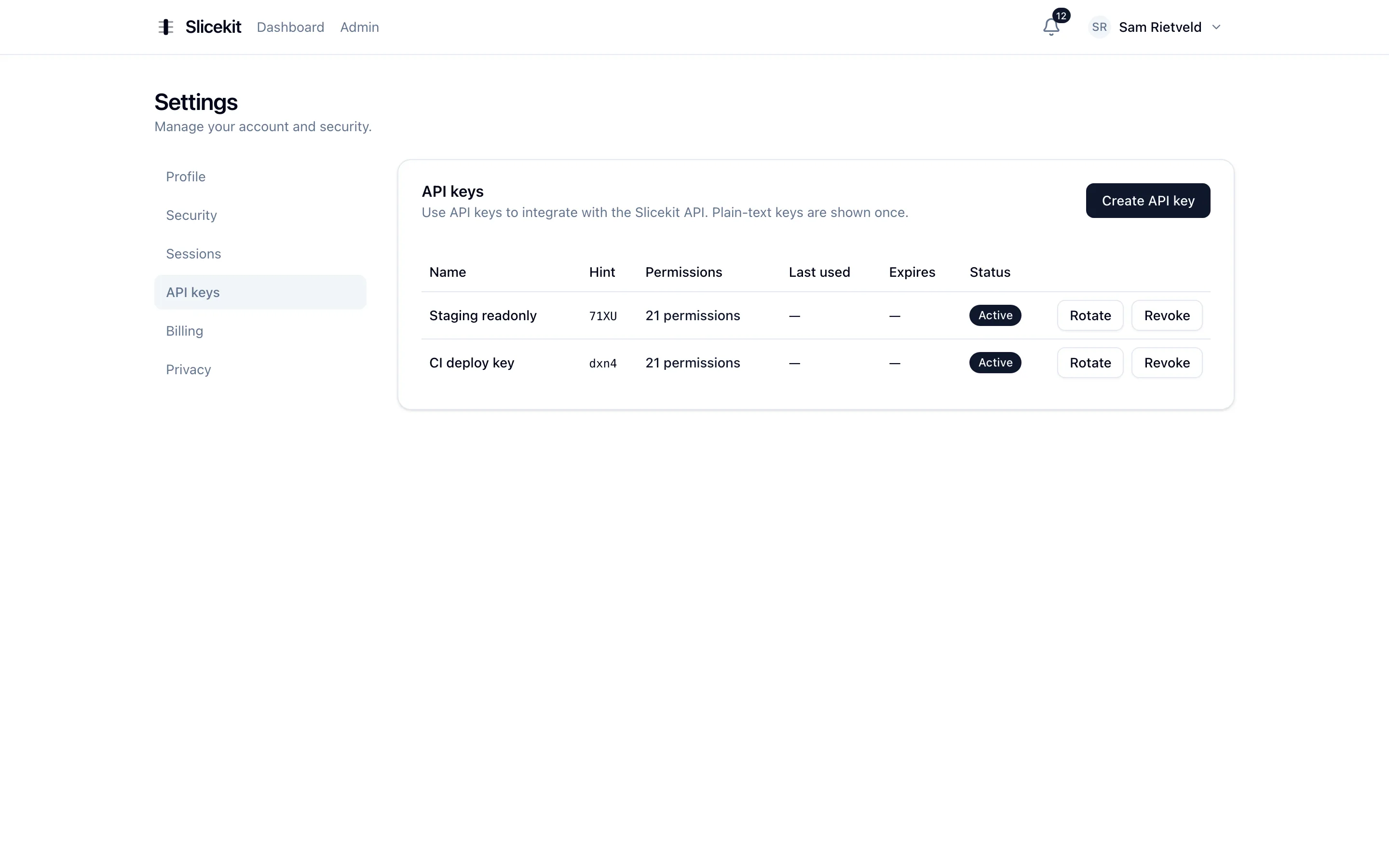The width and height of the screenshot is (1389, 868).
Task: Click the Slicekit logo icon
Action: (166, 27)
